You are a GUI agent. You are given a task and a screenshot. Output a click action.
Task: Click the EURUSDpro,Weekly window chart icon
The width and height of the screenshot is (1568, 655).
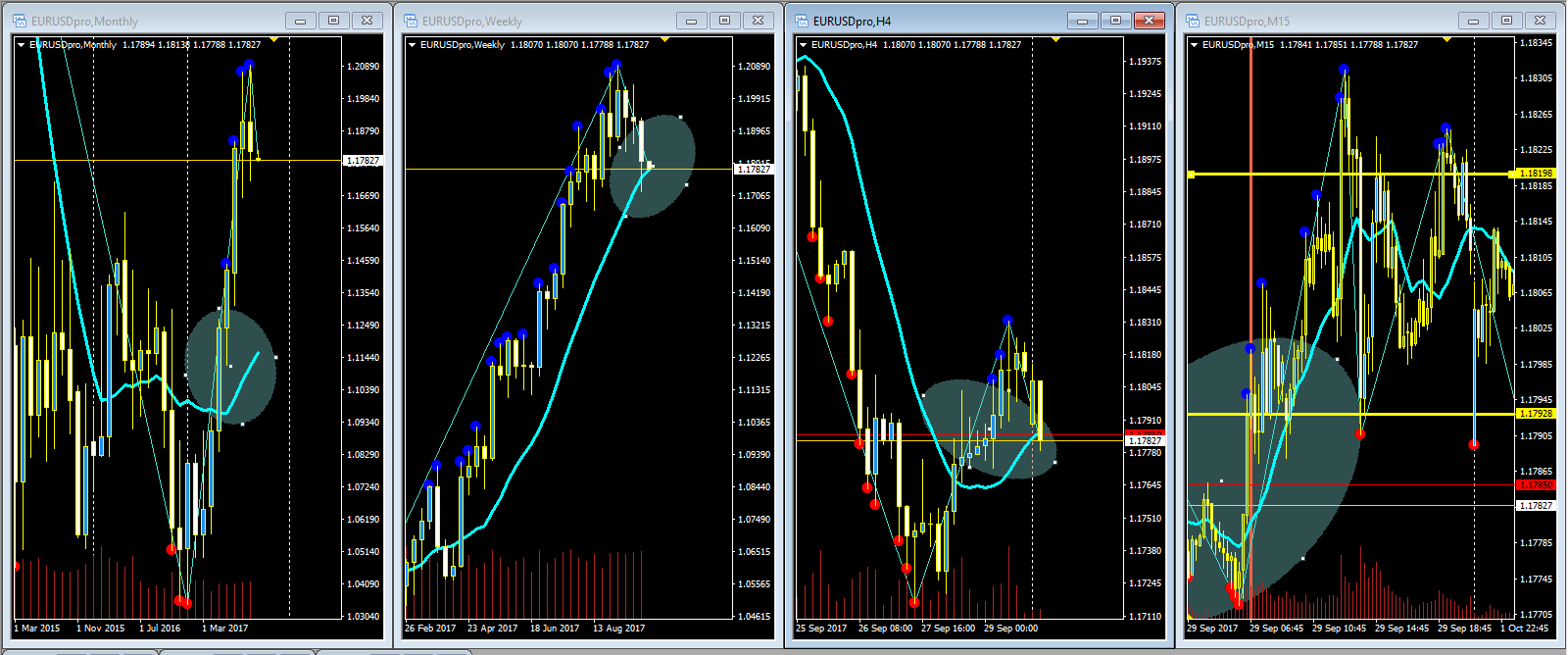coord(411,21)
